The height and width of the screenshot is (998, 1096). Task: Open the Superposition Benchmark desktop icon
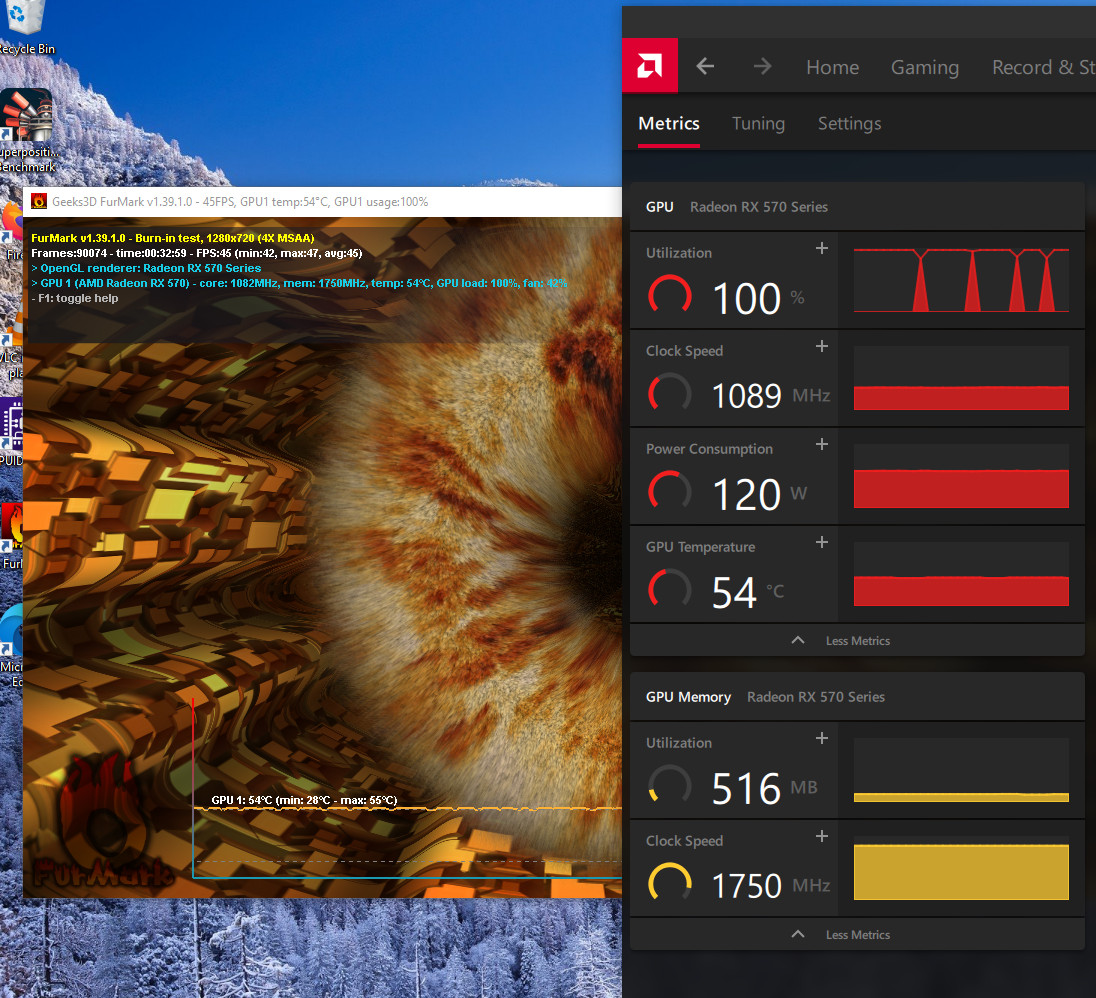coord(27,131)
